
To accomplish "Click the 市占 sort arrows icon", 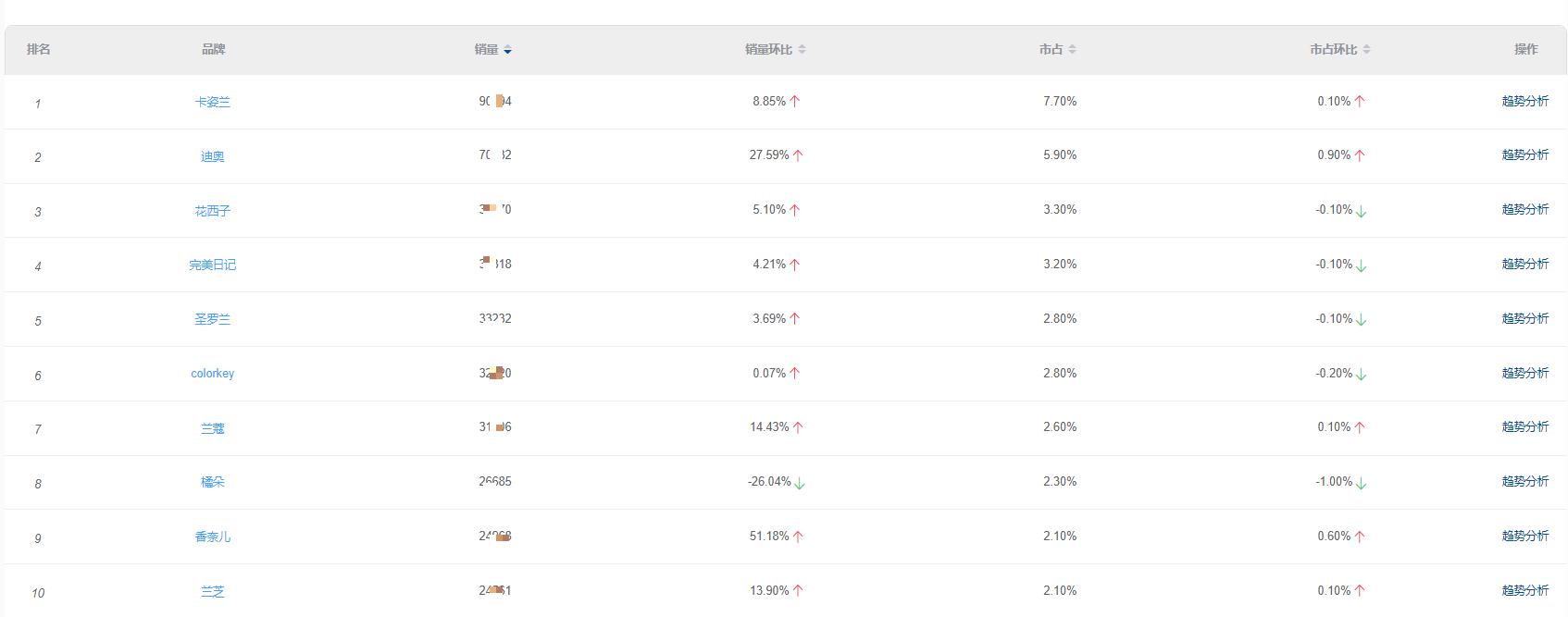I will (1072, 50).
